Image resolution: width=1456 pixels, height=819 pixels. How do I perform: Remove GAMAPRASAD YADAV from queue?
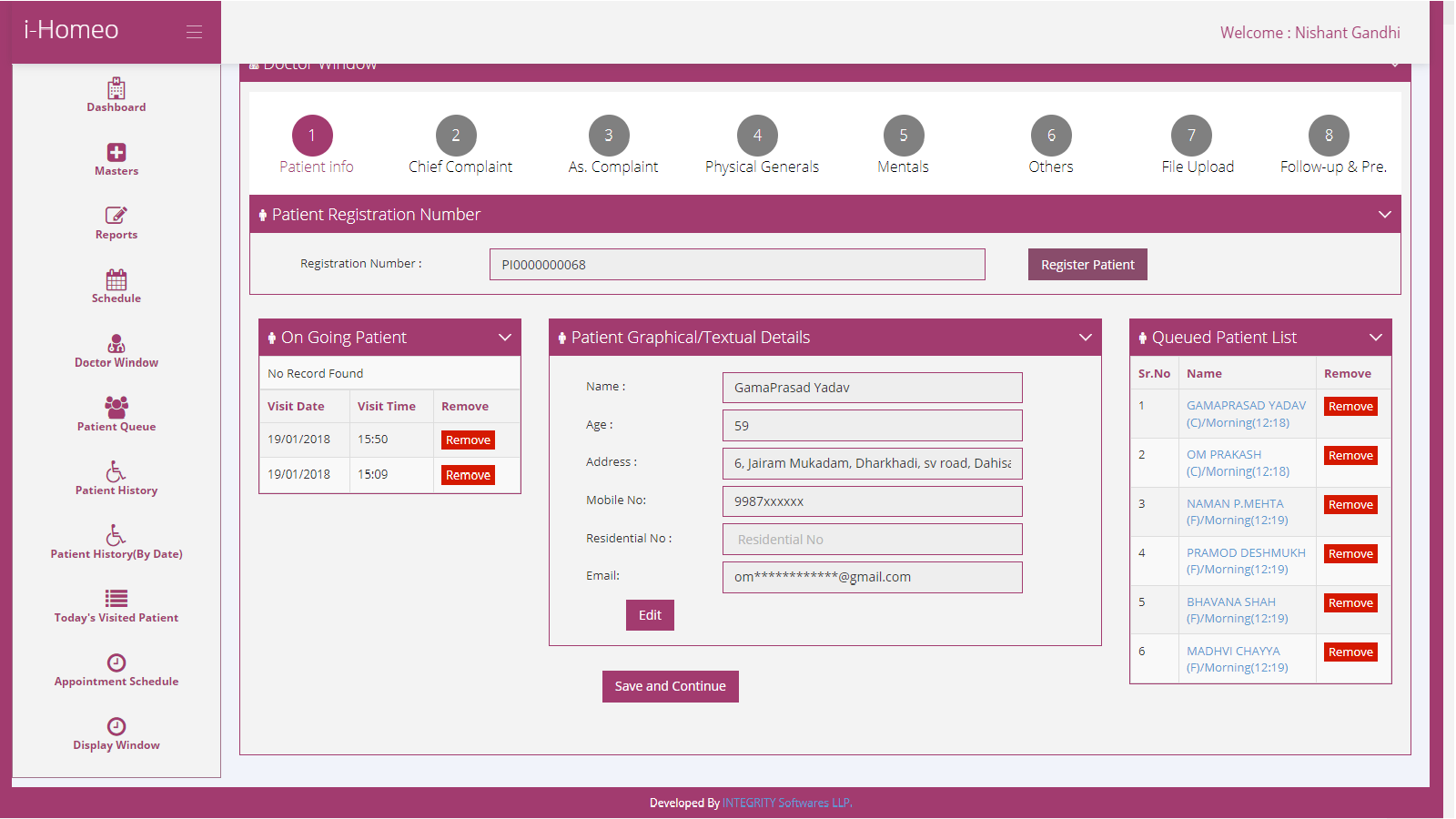click(1350, 407)
